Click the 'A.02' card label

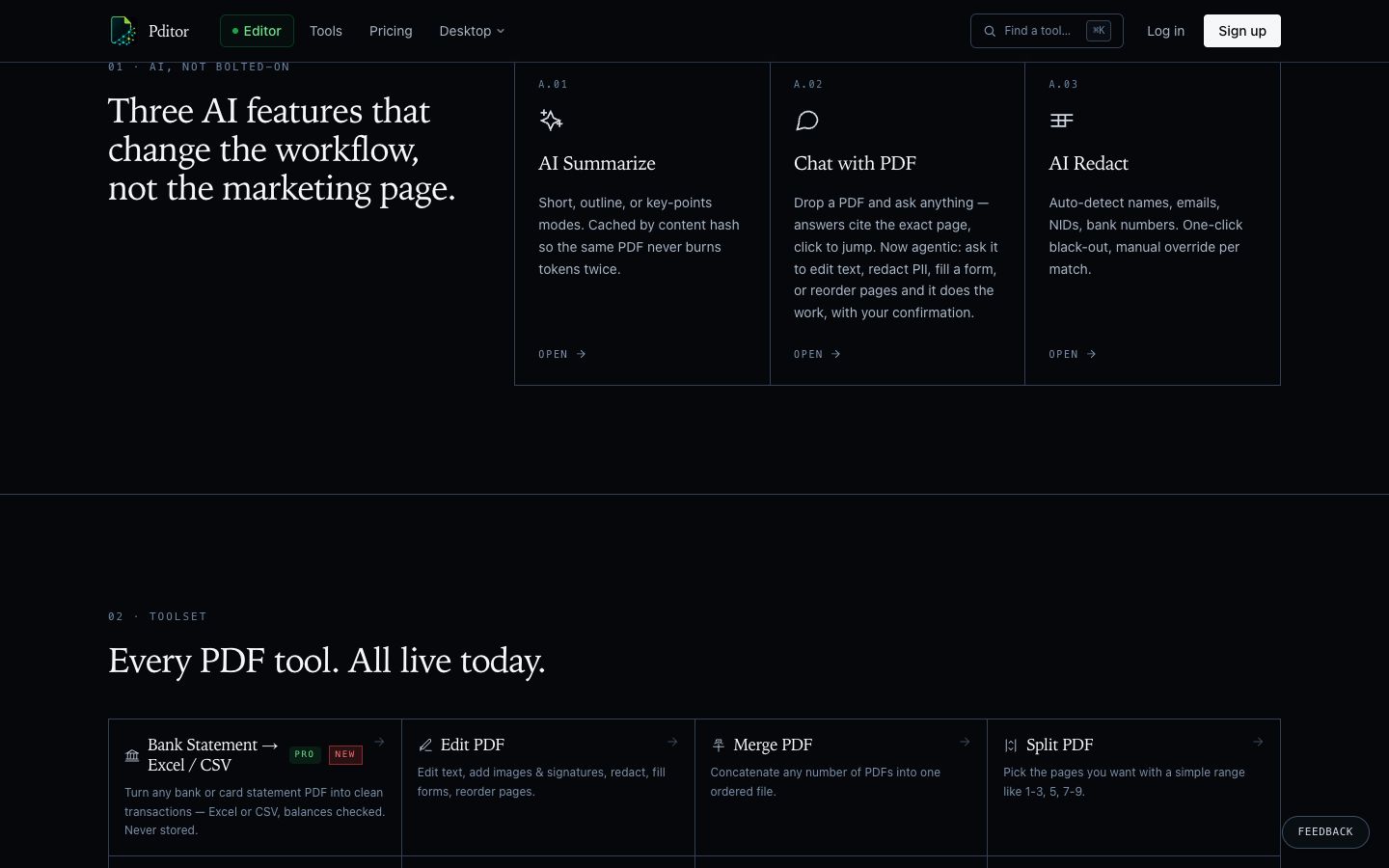click(808, 85)
